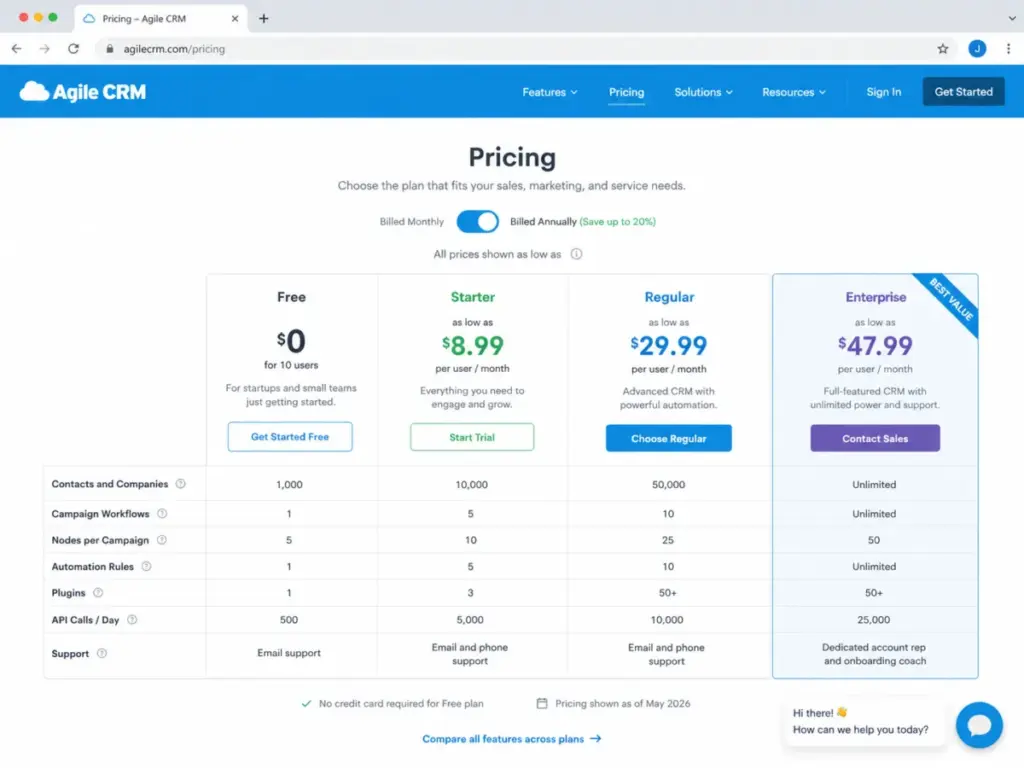Viewport: 1024px width, 768px height.
Task: Click help icon beside Contacts and Companies
Action: 181,484
